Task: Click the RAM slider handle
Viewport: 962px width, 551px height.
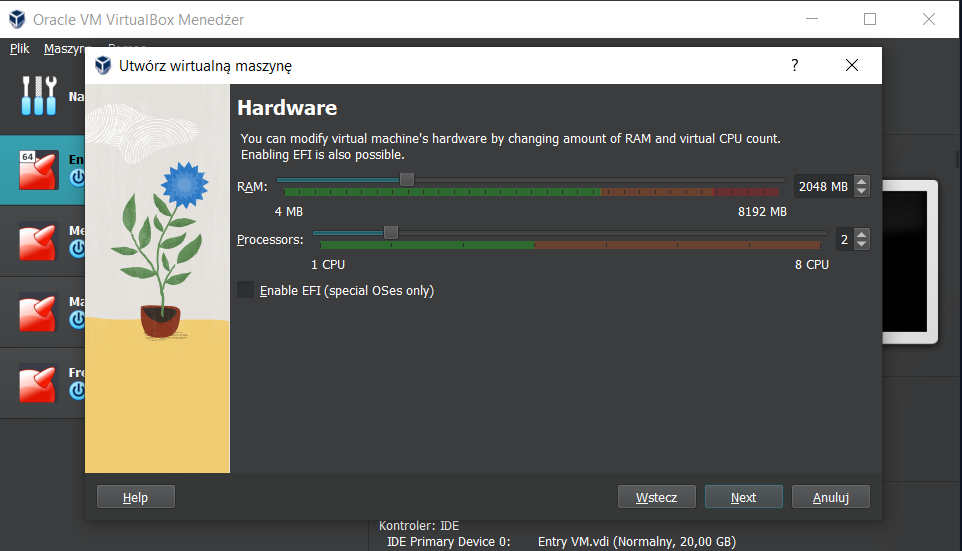Action: point(406,179)
